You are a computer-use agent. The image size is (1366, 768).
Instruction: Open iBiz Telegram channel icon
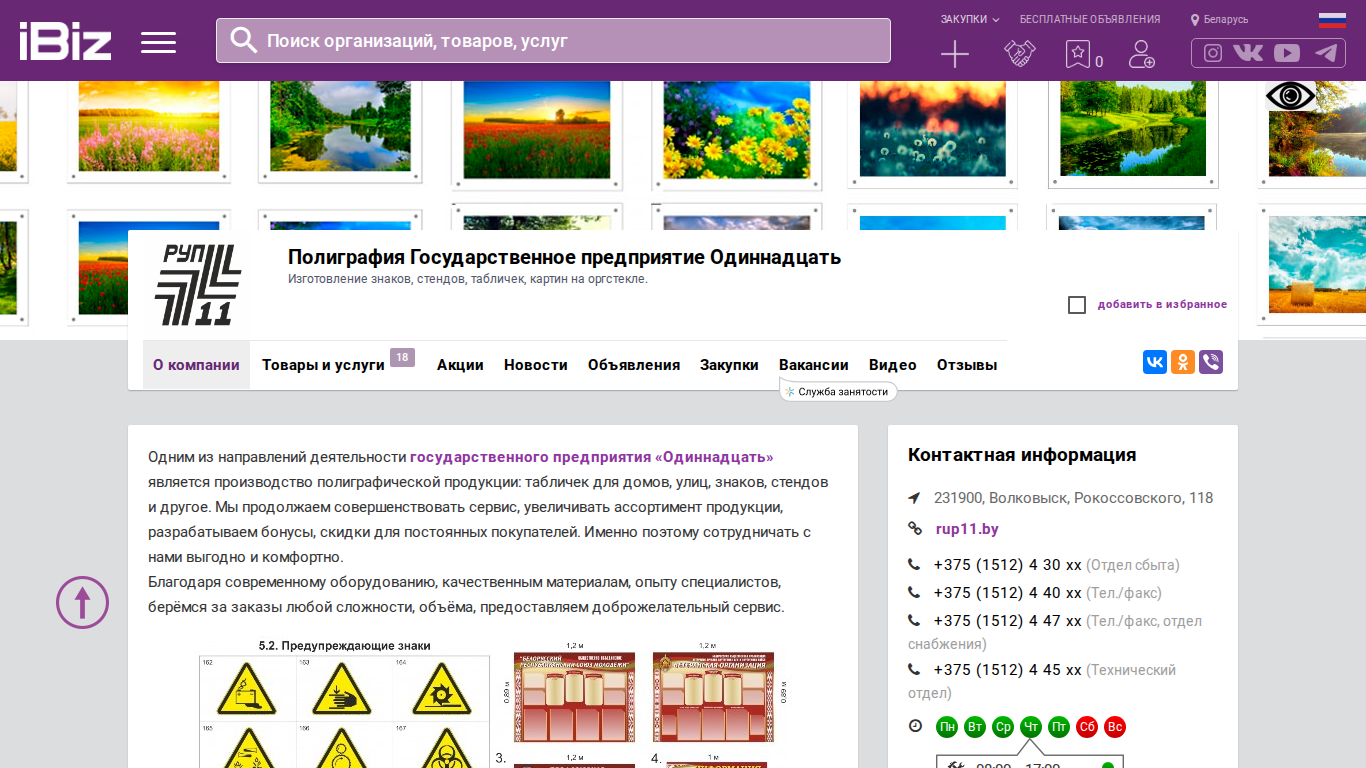(x=1326, y=53)
